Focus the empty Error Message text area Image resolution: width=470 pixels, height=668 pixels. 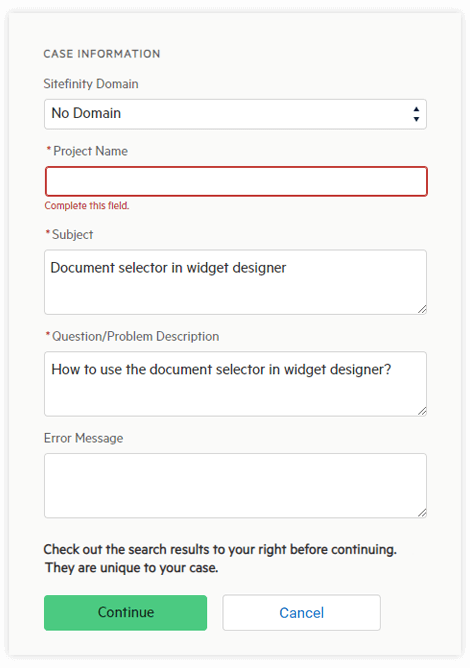[x=235, y=486]
